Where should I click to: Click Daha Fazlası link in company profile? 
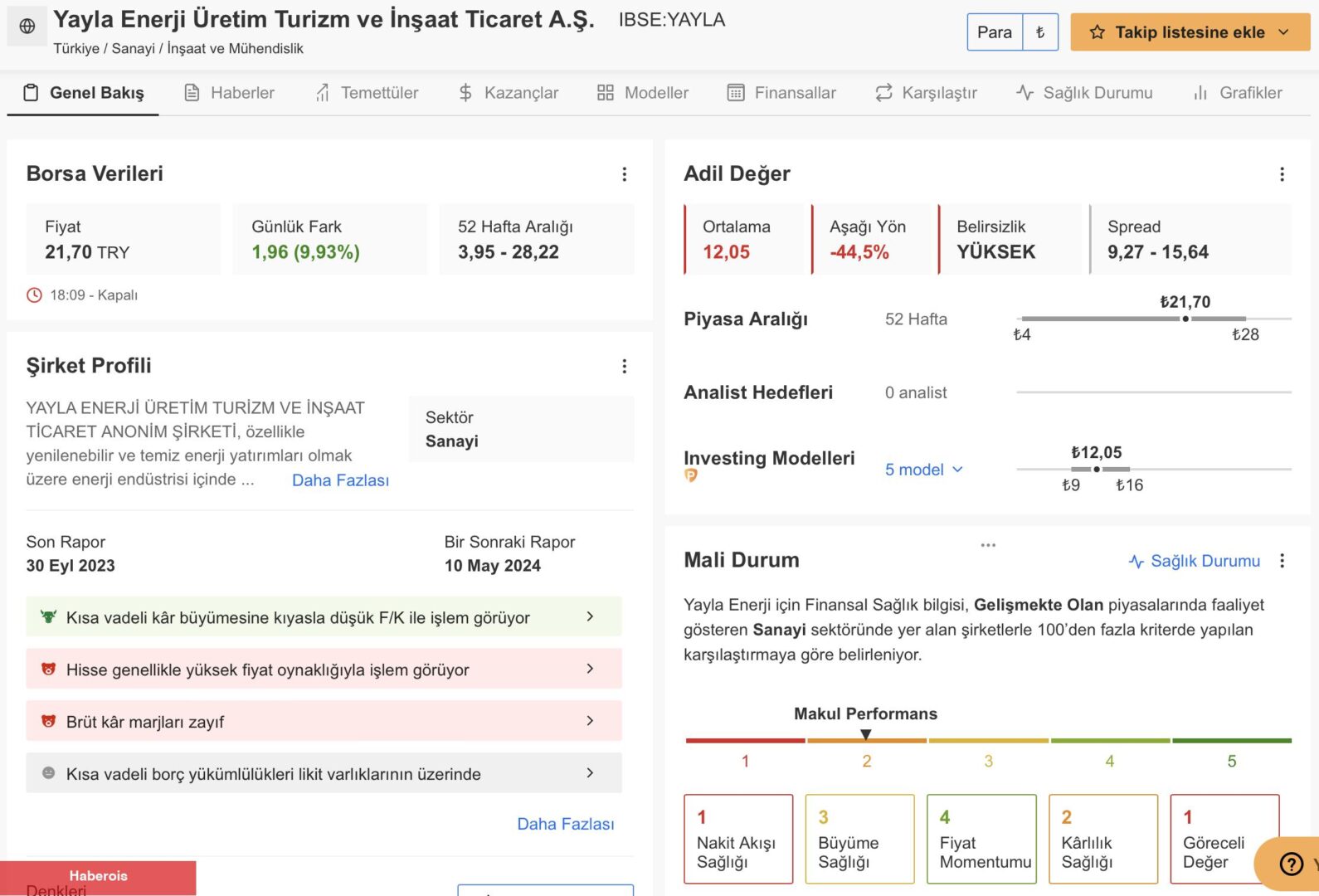(340, 480)
